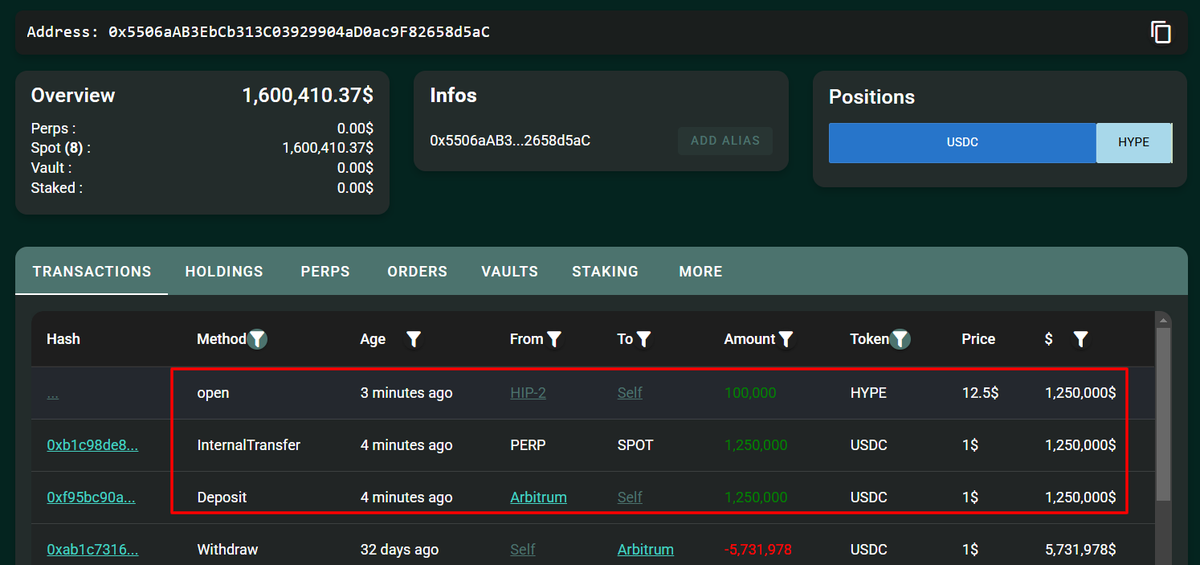Click the scrollbar up arrow of the table
Screen dimensions: 1200x565
pyautogui.click(x=1163, y=320)
